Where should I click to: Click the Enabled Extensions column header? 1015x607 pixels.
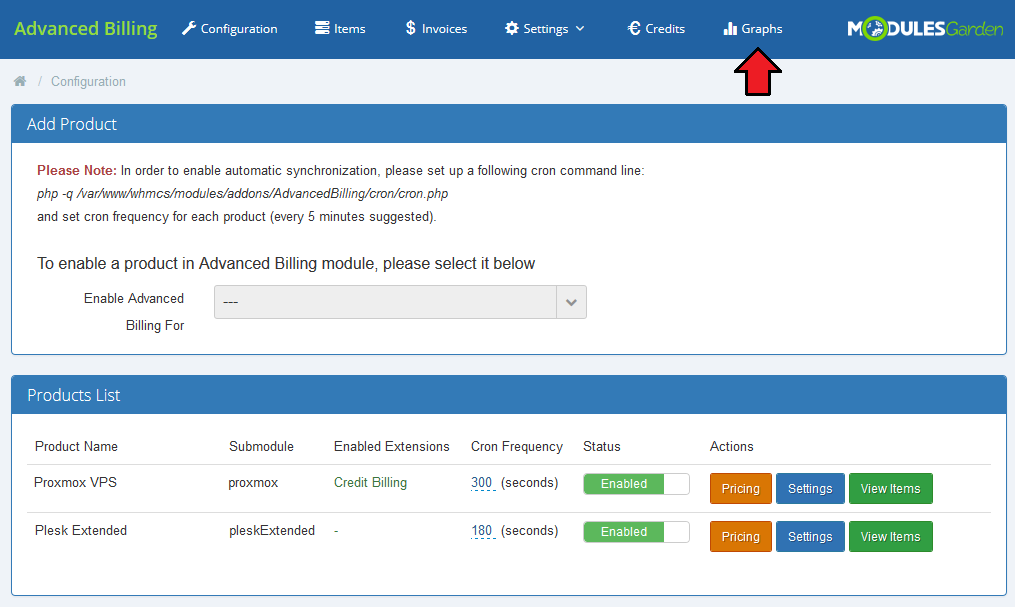[x=392, y=447]
